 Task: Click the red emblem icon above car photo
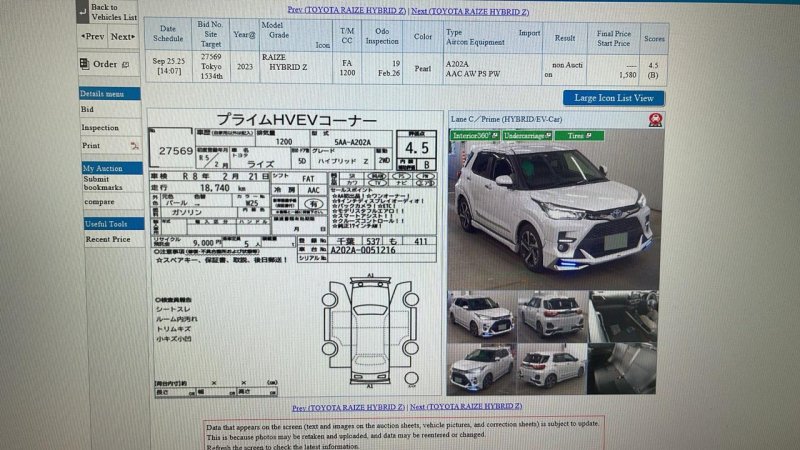[654, 122]
